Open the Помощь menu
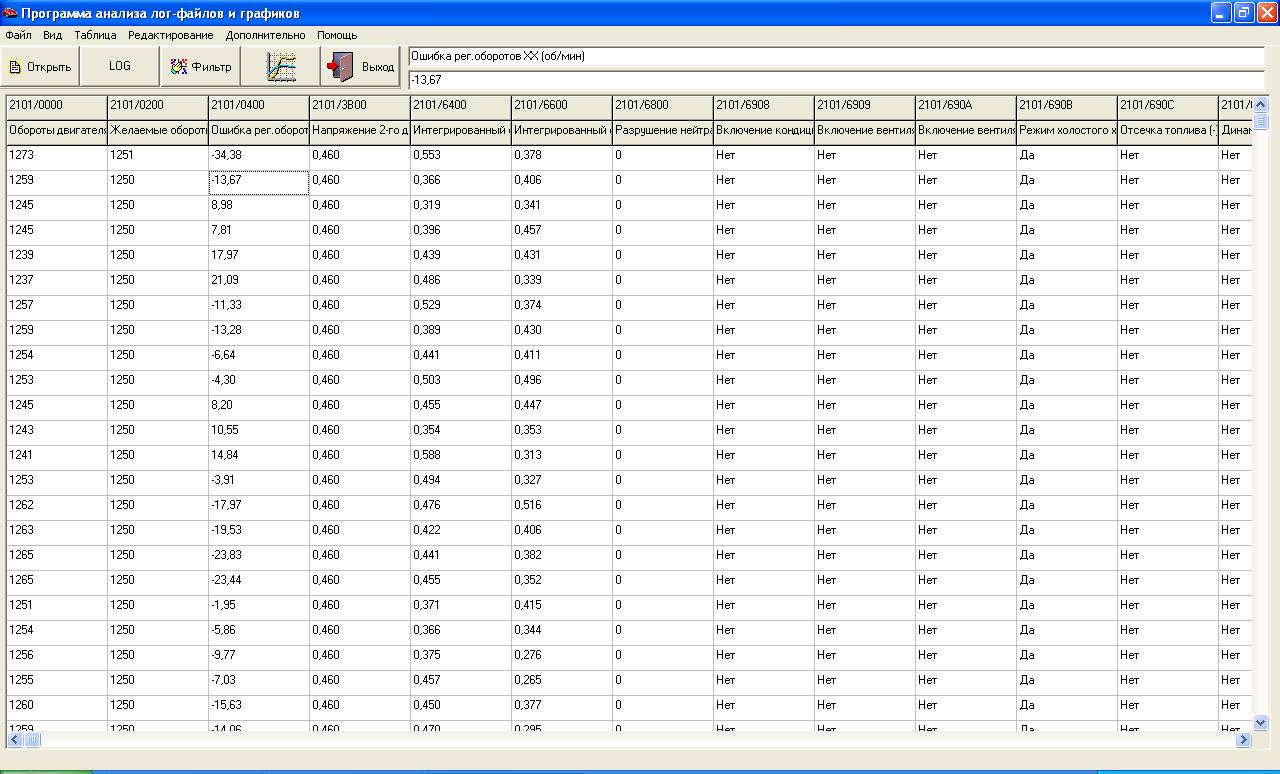The image size is (1280, 774). (x=337, y=35)
